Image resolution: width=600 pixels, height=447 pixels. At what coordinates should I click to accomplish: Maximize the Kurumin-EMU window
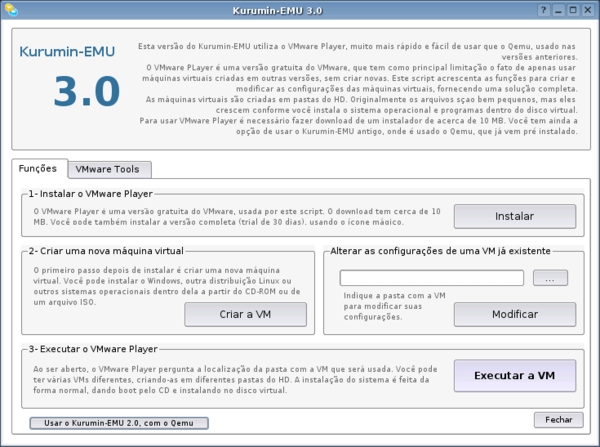coord(573,10)
